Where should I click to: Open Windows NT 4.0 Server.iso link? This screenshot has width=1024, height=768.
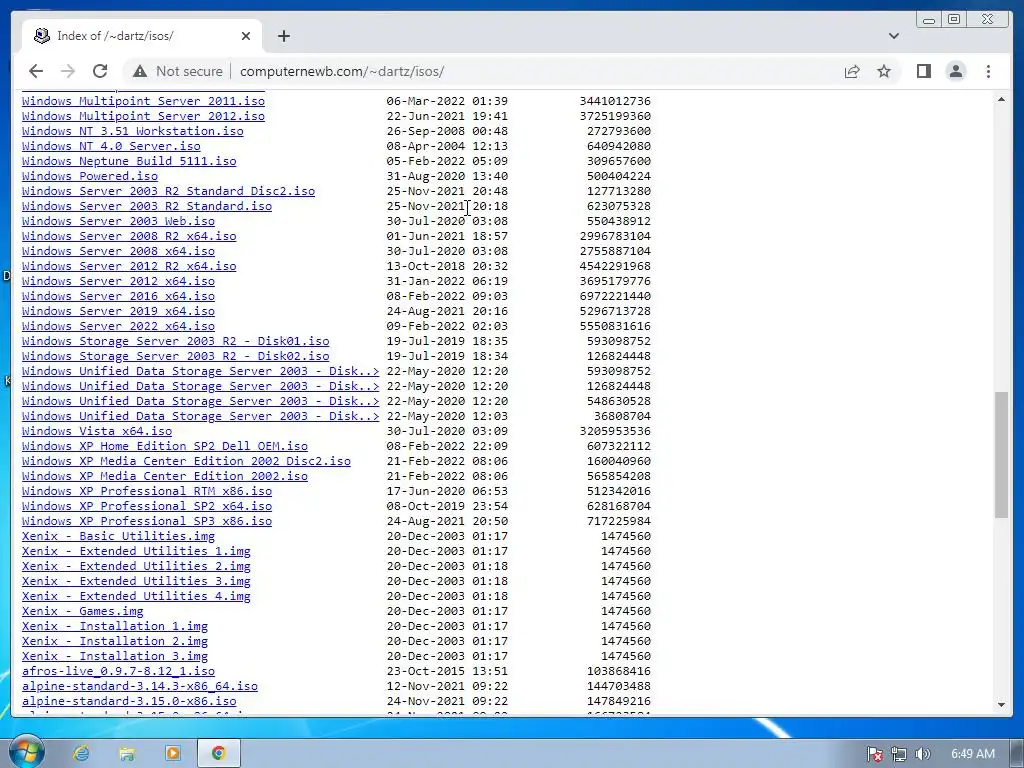tap(111, 146)
